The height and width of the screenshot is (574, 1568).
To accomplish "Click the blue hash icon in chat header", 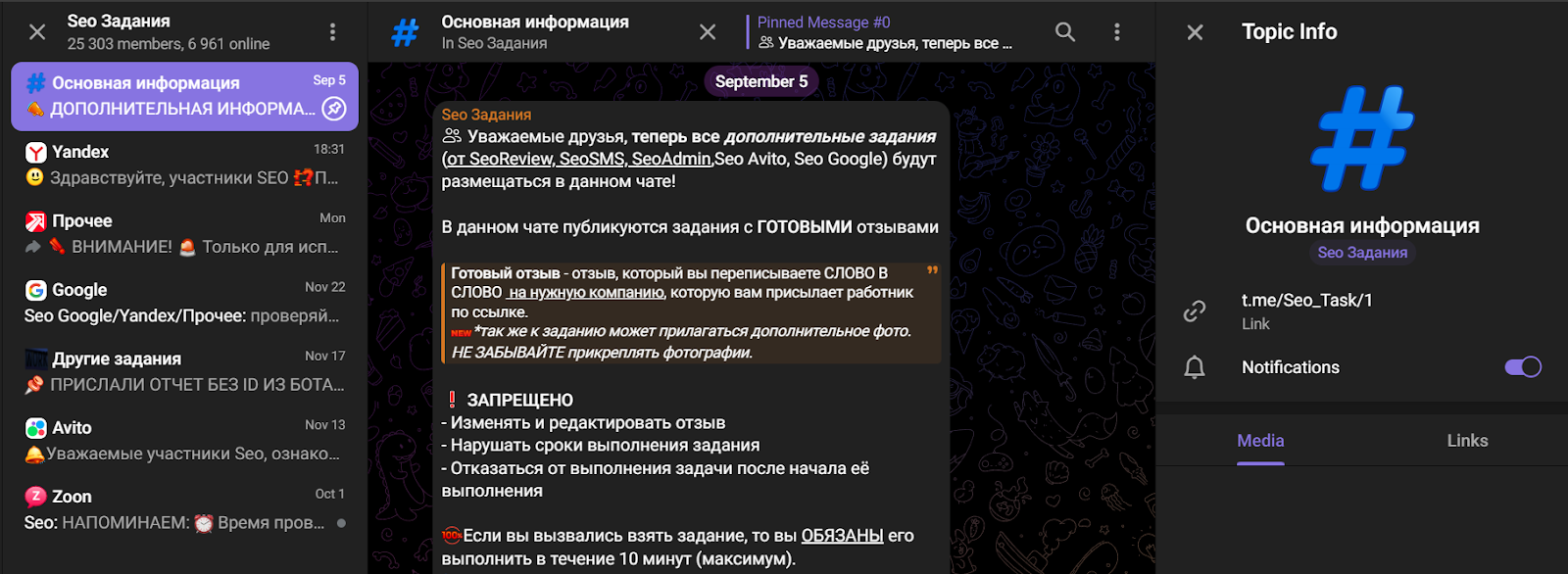I will (x=405, y=32).
